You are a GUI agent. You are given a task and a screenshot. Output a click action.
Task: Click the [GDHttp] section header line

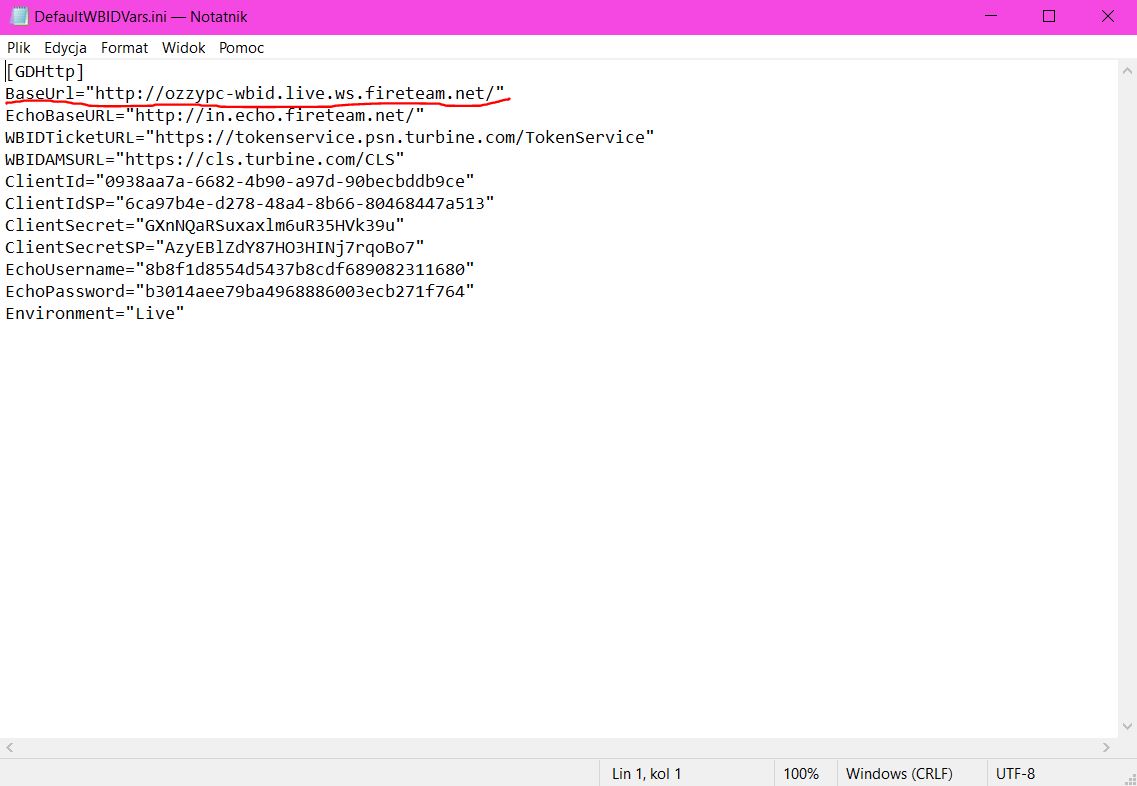pos(45,72)
